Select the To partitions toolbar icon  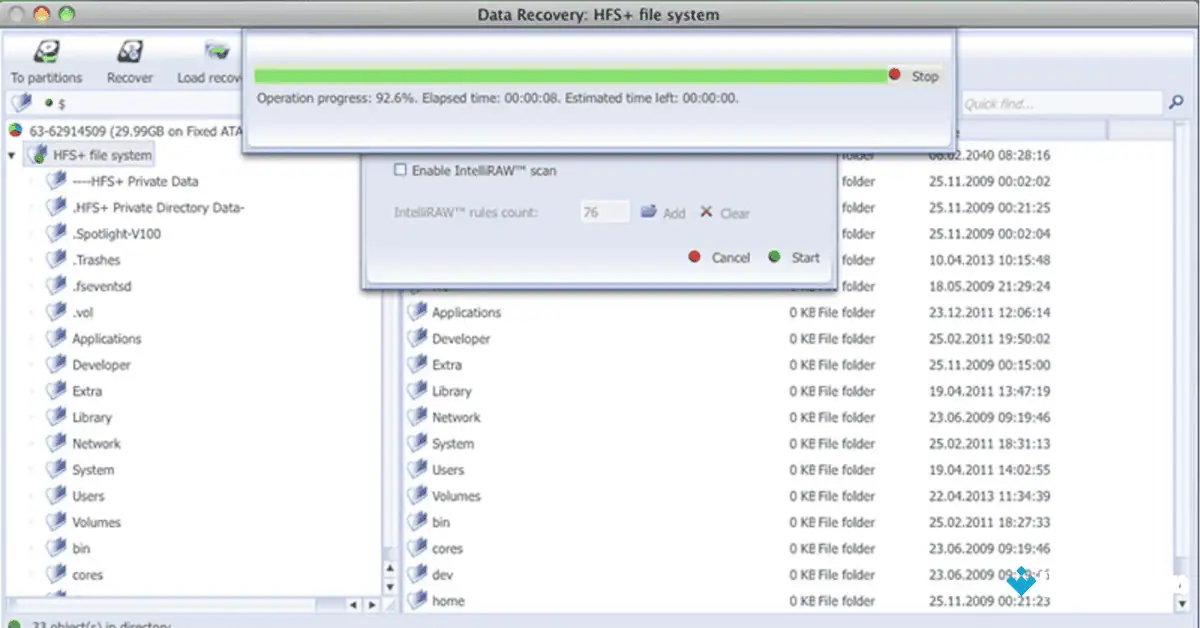click(x=47, y=52)
